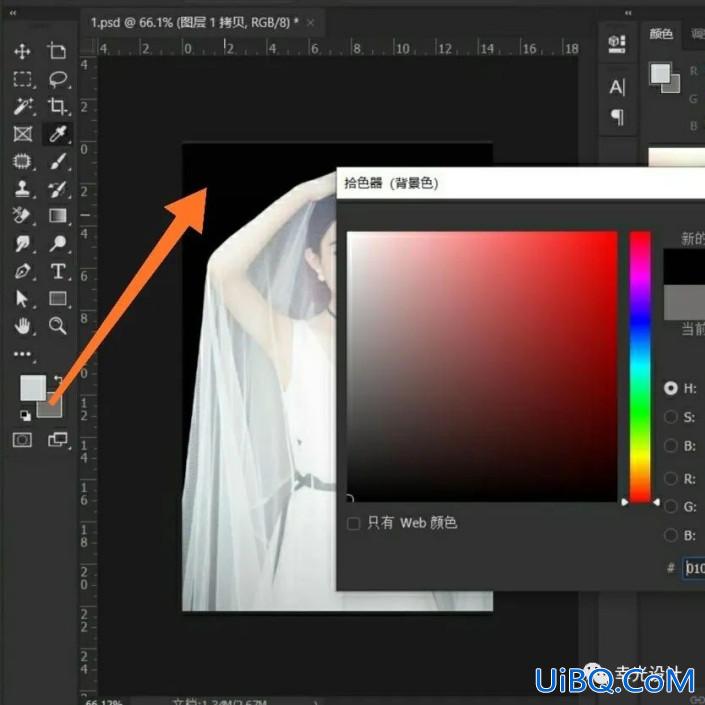Select the Clone Stamp tool
705x705 pixels.
click(22, 189)
